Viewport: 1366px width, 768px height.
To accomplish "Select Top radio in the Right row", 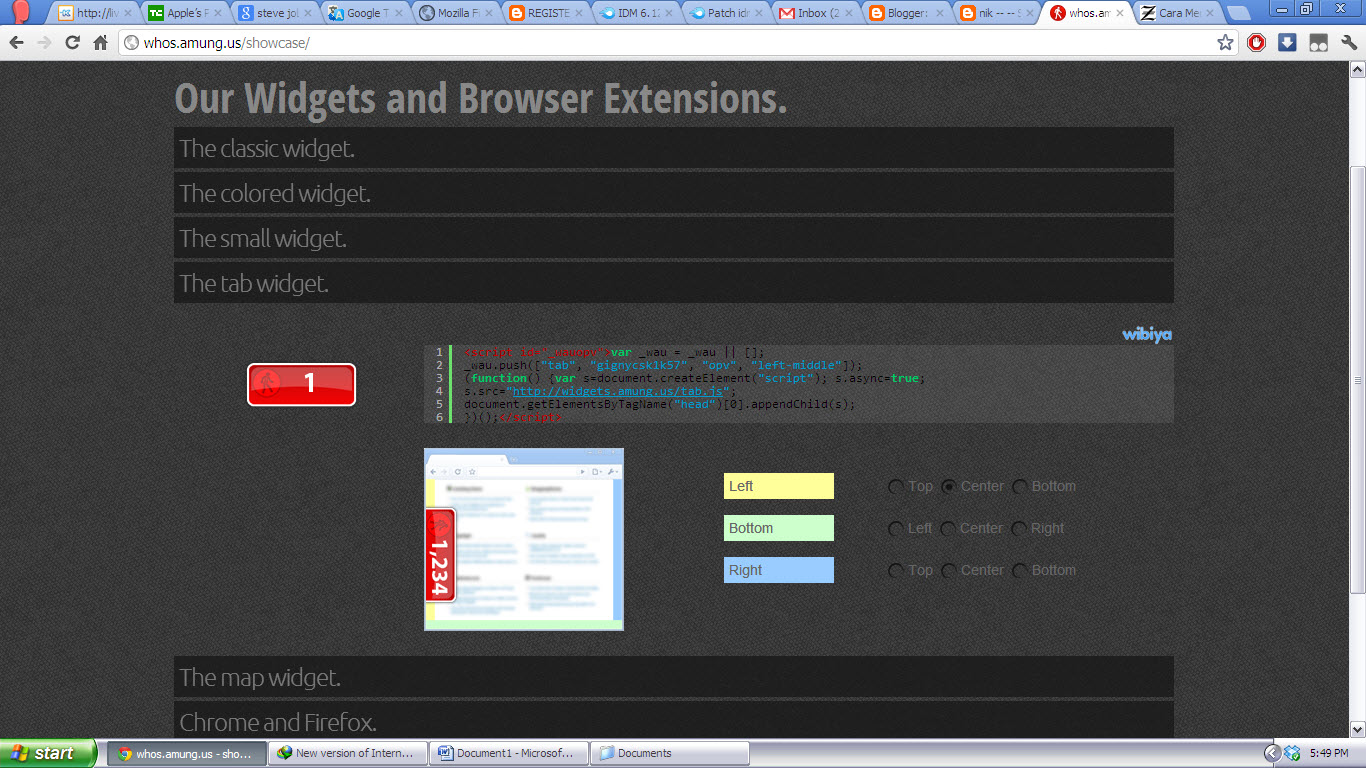I will click(x=896, y=571).
